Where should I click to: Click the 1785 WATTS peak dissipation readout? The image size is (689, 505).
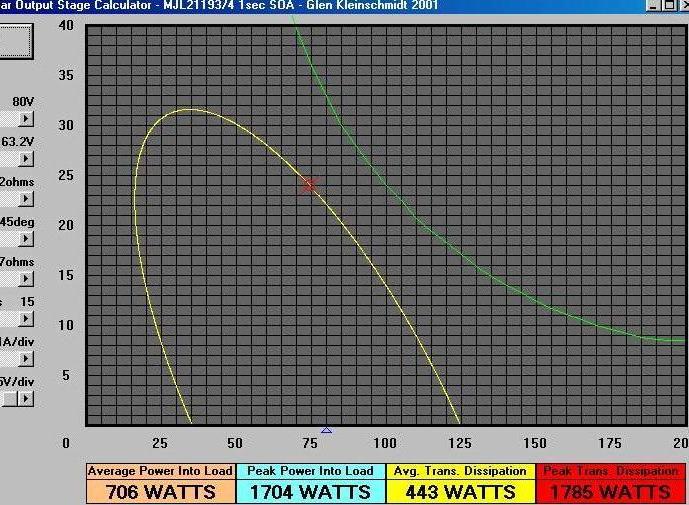click(610, 491)
